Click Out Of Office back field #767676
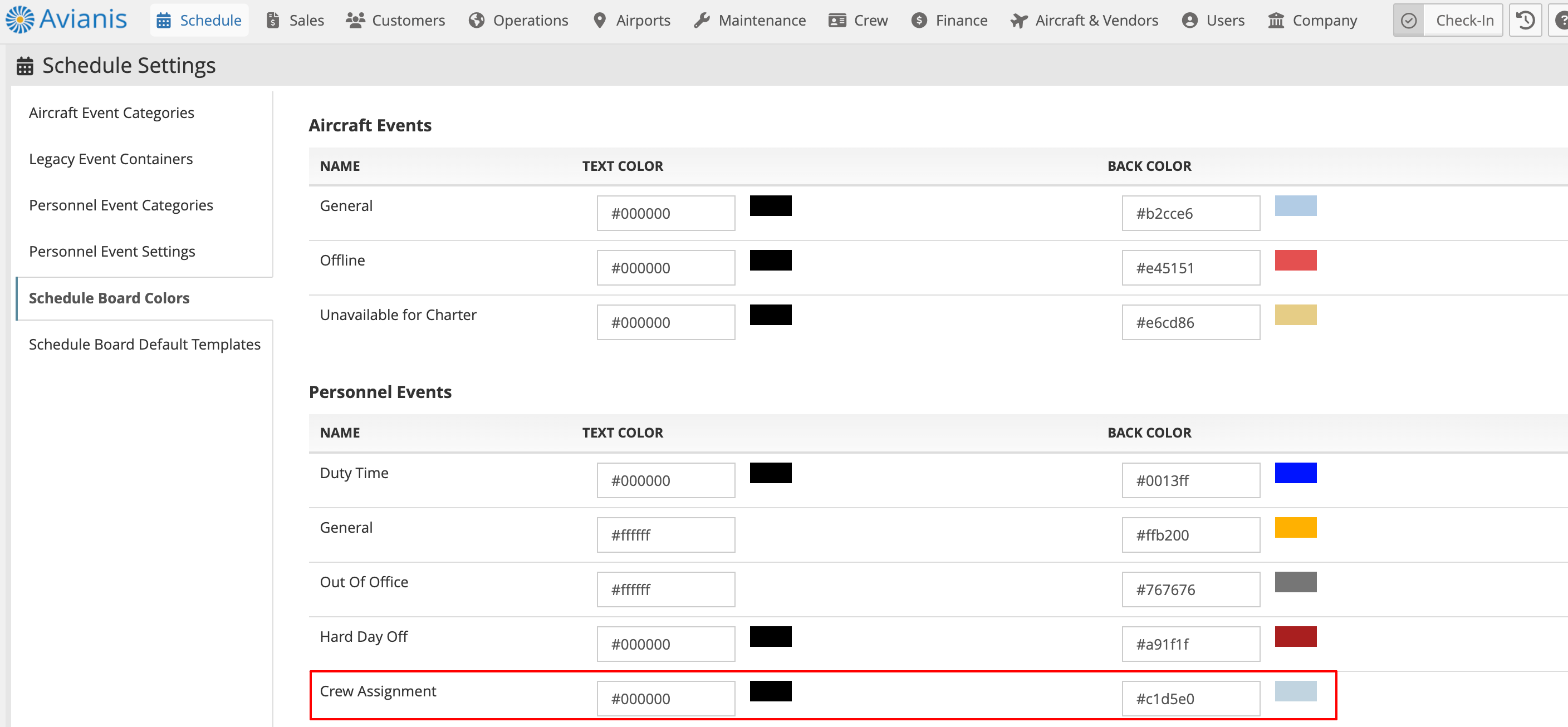Viewport: 1568px width, 727px height. [1190, 590]
